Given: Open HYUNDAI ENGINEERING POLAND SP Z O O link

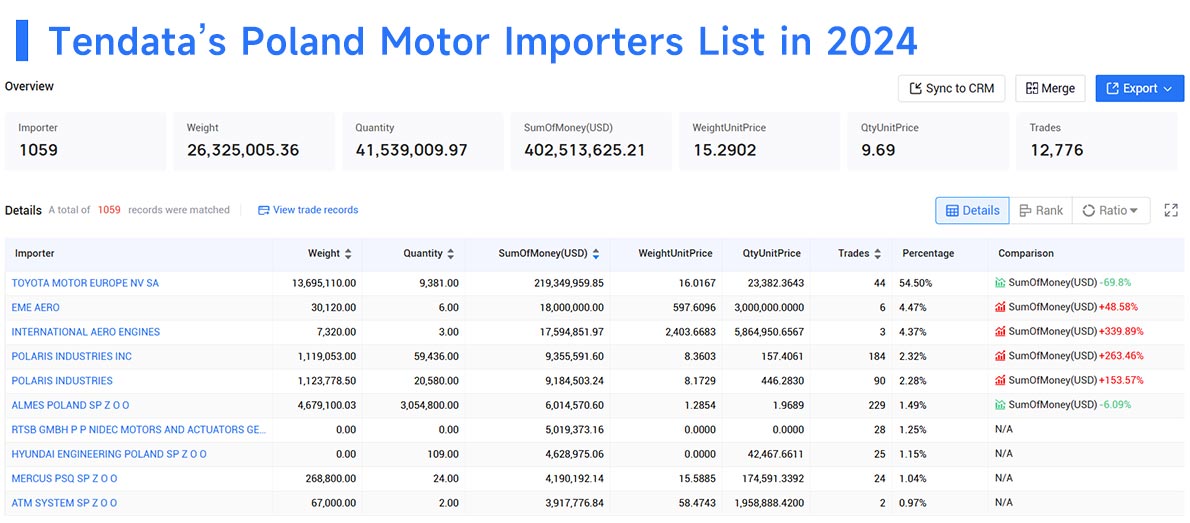Looking at the screenshot, I should pos(109,454).
